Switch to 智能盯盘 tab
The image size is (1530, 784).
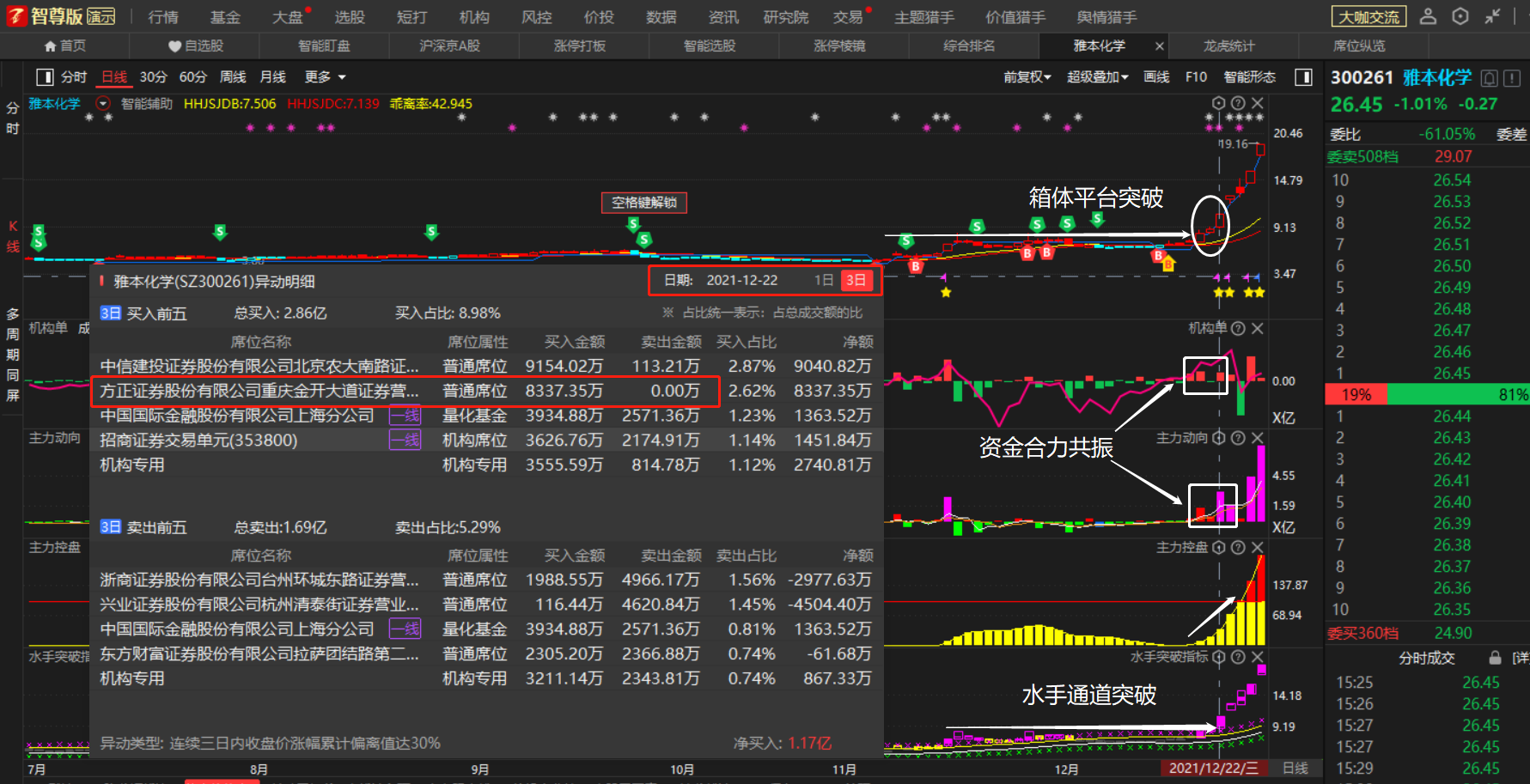point(324,46)
